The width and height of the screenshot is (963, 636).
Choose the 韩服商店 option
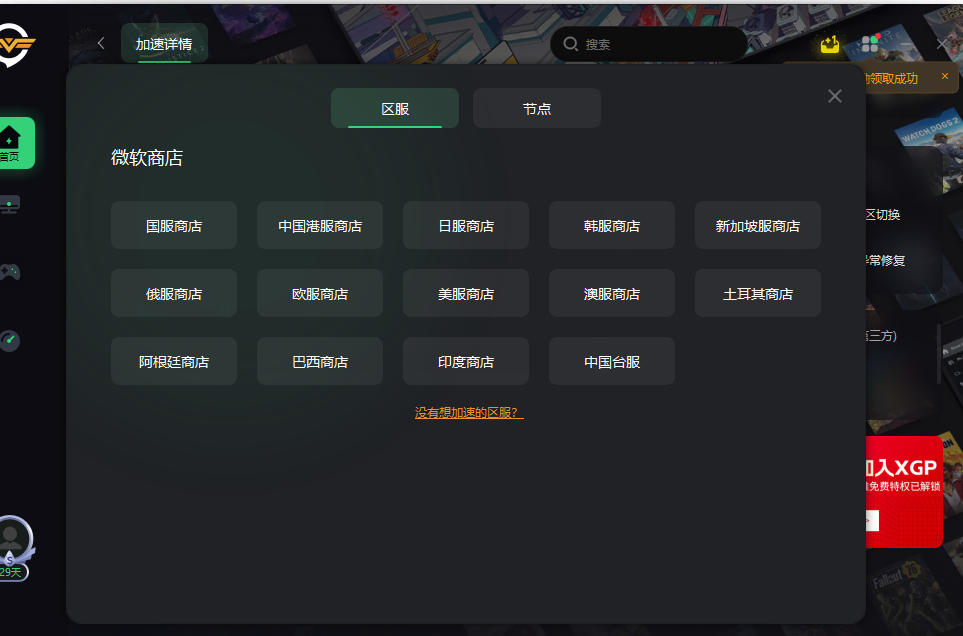(612, 225)
